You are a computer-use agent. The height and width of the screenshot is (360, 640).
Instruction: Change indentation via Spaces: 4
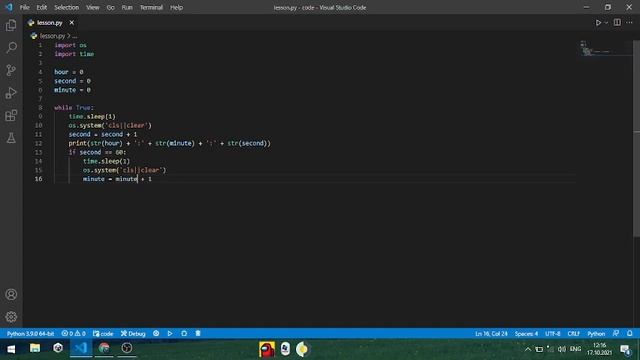(x=526, y=333)
